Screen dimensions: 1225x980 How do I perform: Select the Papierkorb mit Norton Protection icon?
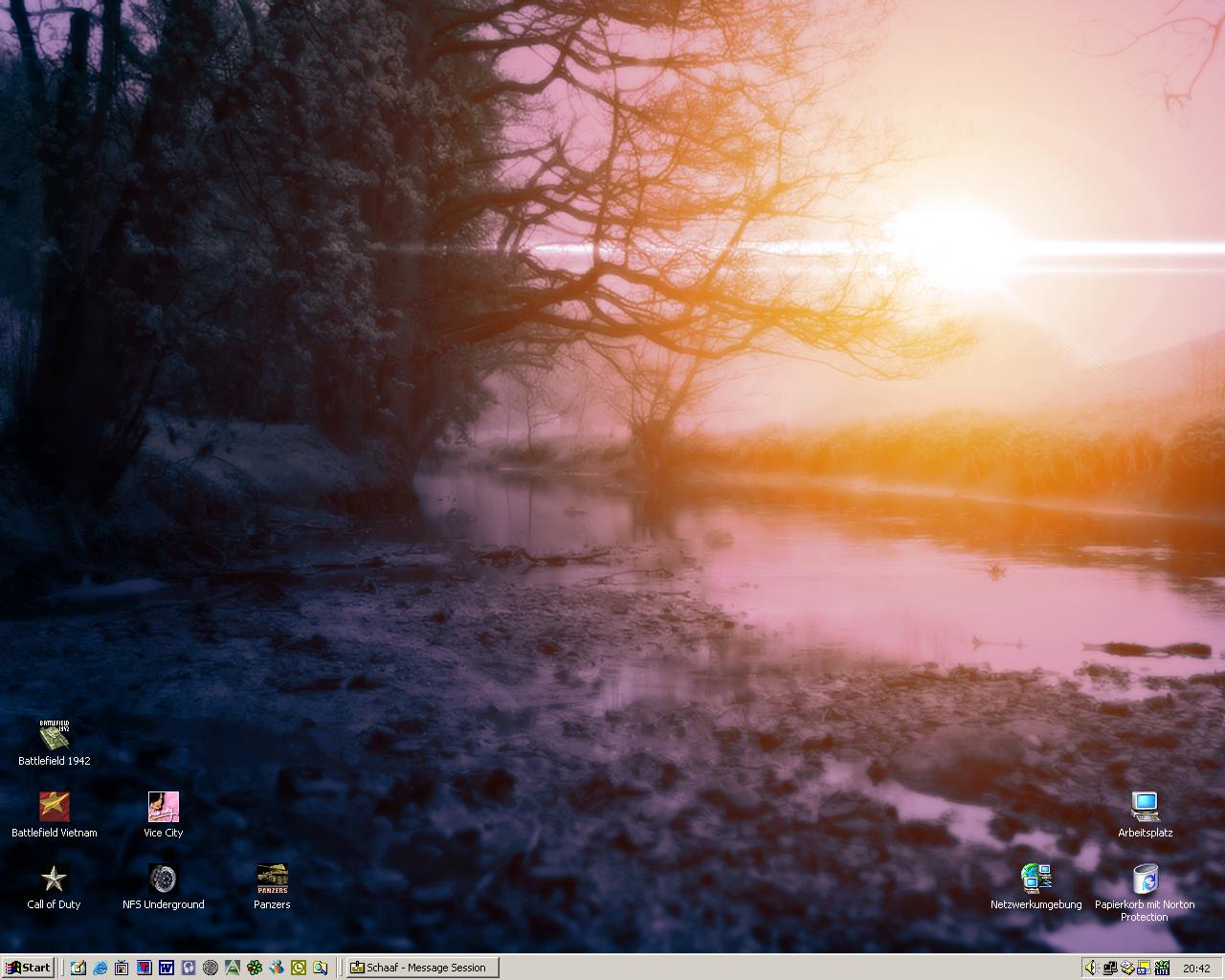click(x=1145, y=879)
